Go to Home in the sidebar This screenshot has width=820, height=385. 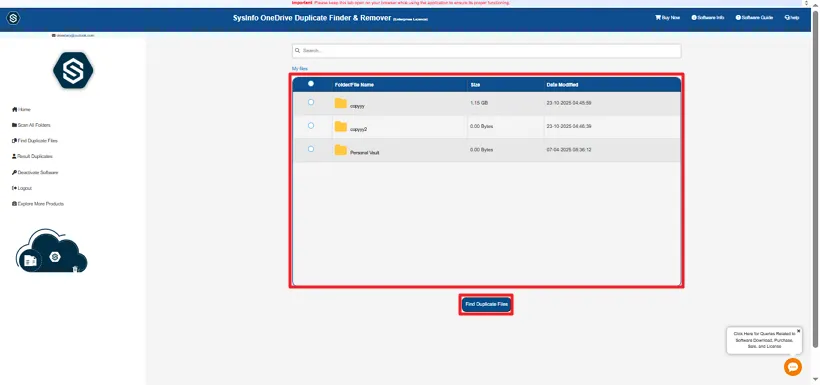[21, 109]
